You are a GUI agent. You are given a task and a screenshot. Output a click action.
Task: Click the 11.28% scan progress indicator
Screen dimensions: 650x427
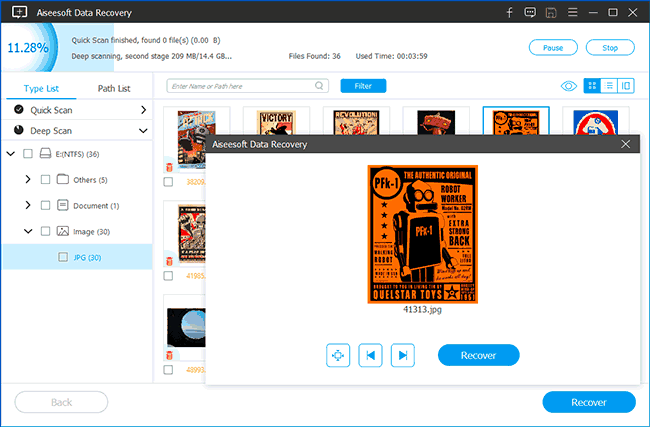coord(28,48)
